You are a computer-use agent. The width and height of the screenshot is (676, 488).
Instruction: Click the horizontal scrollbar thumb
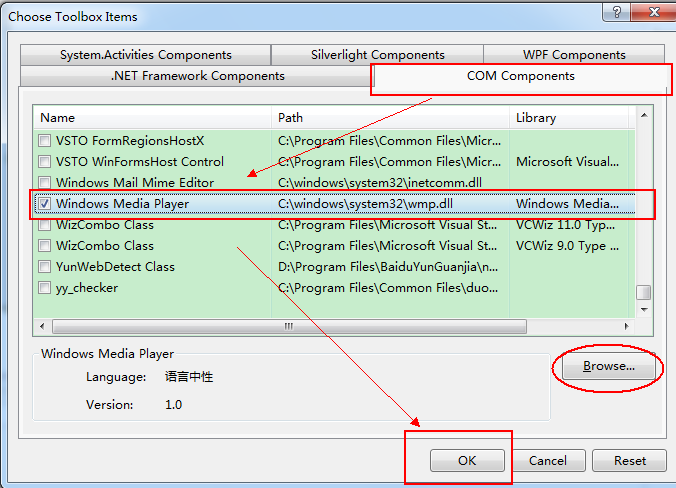tap(289, 326)
